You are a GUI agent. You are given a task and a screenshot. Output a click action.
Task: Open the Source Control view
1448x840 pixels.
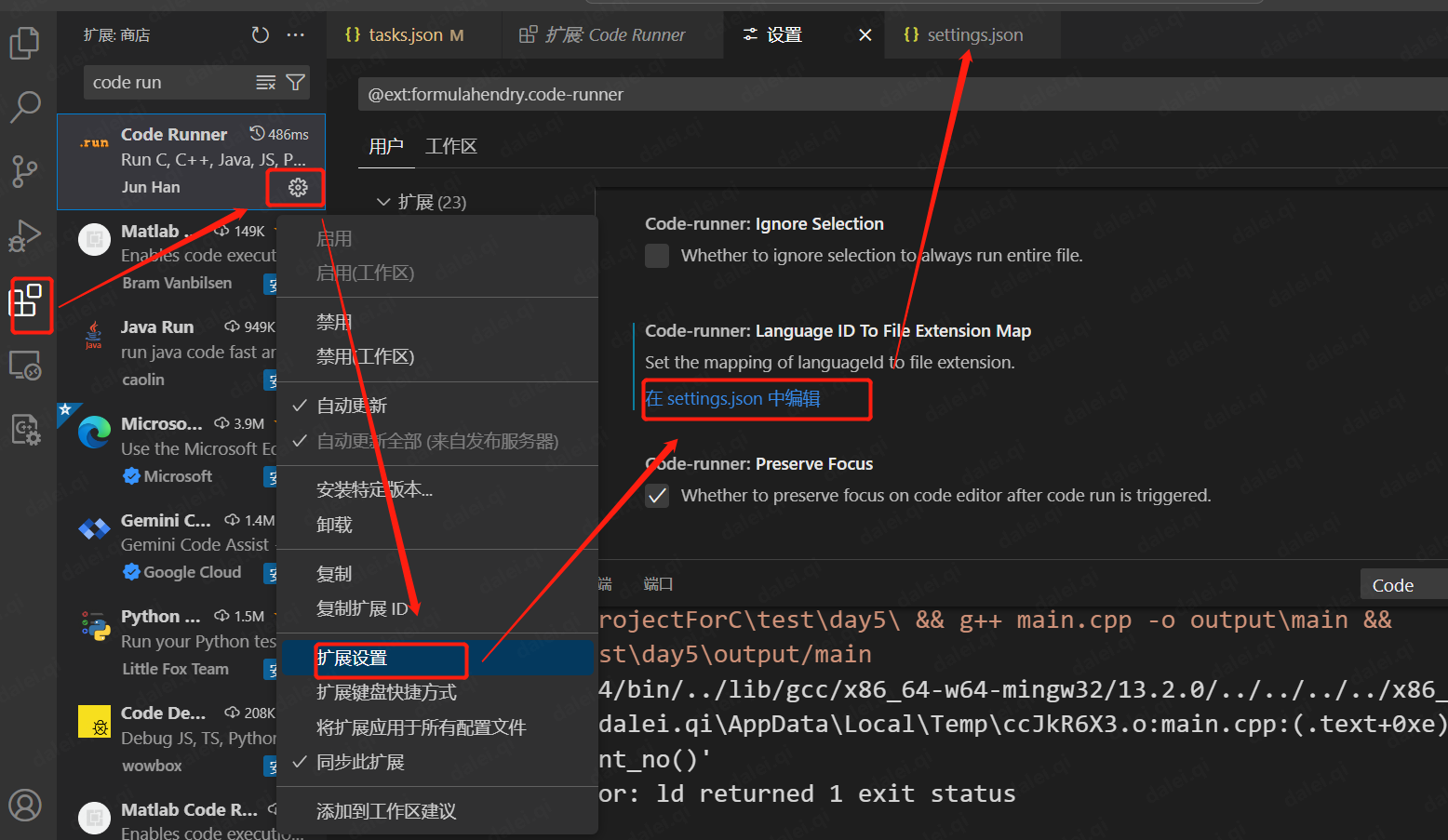[x=25, y=171]
